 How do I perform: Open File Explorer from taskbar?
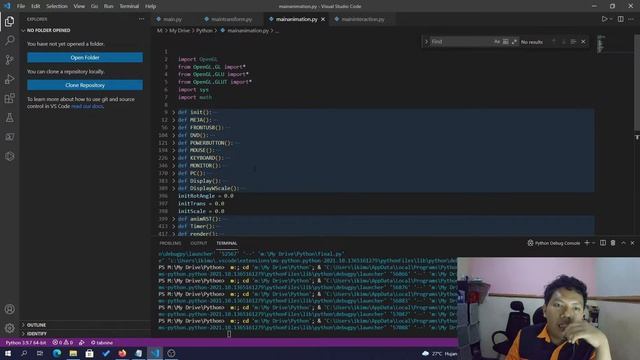coord(73,353)
